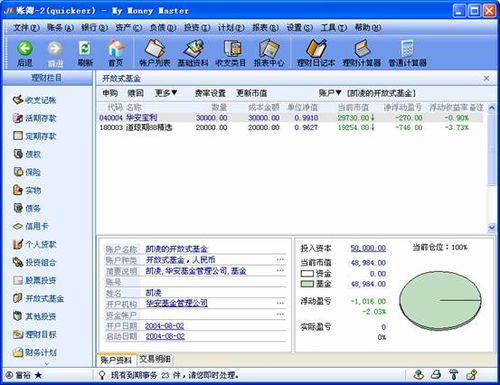Click ellipsis next to 资金帐户 field
This screenshot has width=500, height=385.
[x=280, y=314]
